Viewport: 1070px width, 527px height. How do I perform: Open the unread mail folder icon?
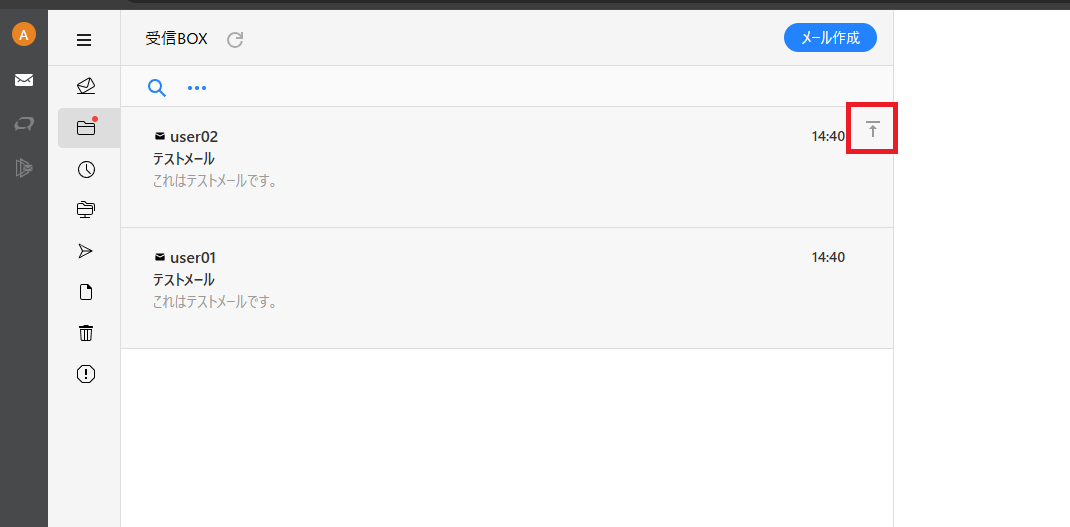pyautogui.click(x=86, y=86)
